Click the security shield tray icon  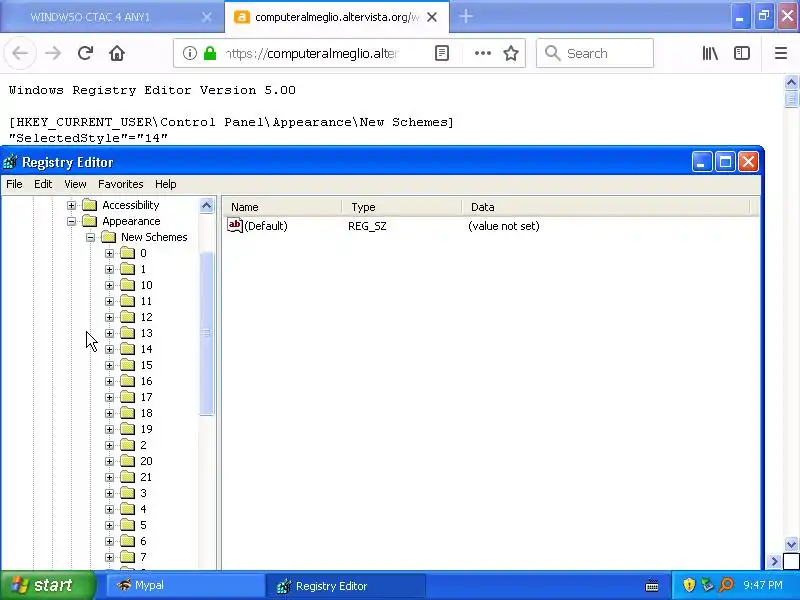point(689,585)
